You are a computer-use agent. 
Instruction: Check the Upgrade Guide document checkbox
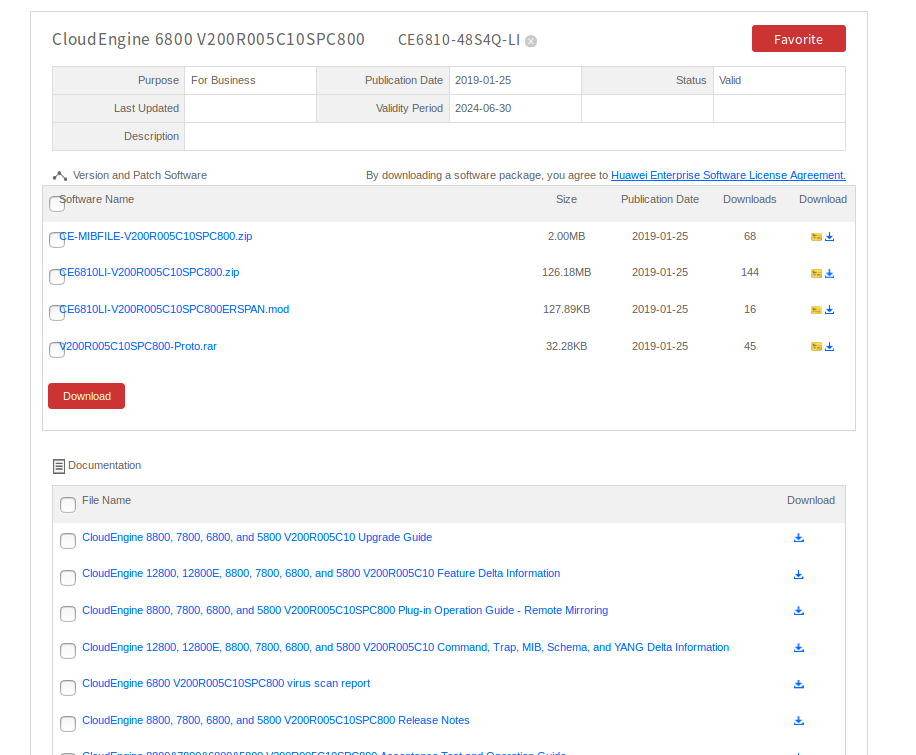click(68, 541)
